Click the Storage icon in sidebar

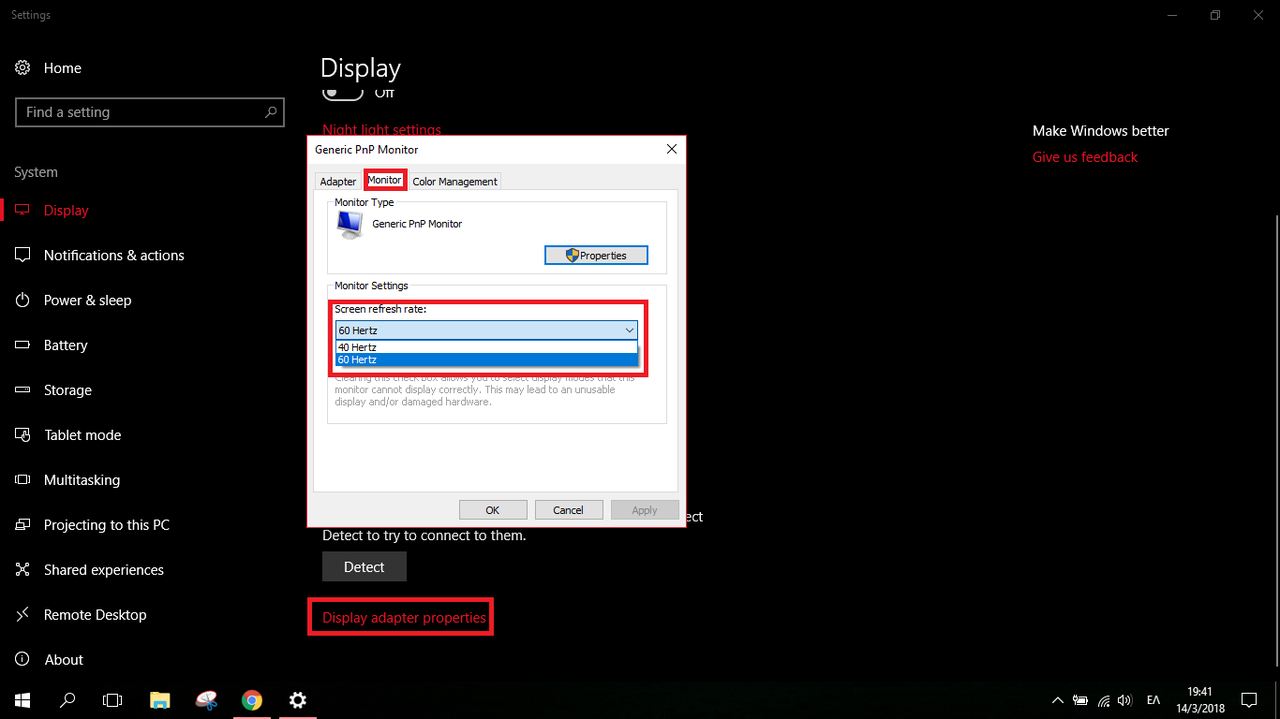[23, 390]
